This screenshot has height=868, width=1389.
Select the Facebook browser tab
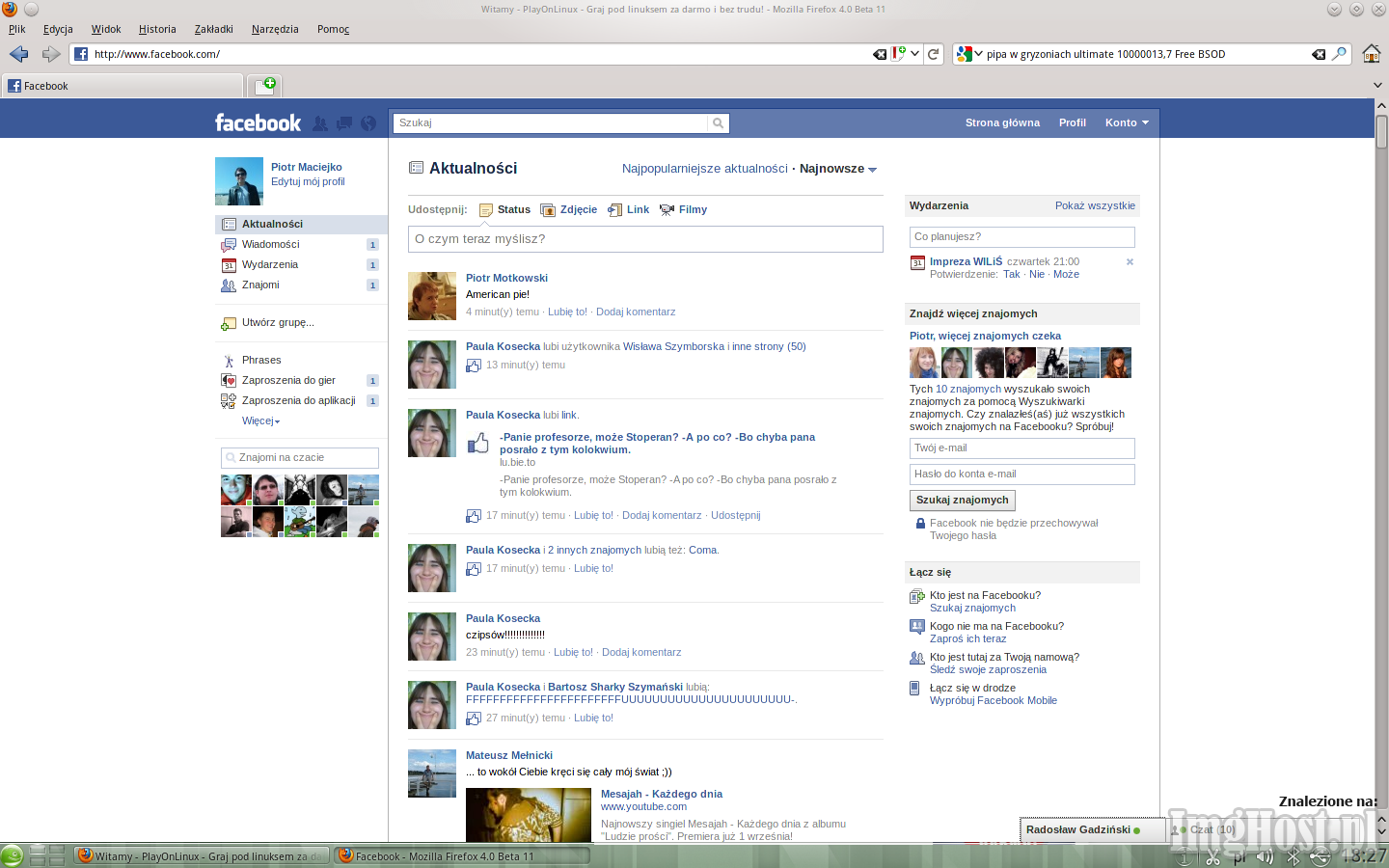click(x=123, y=86)
